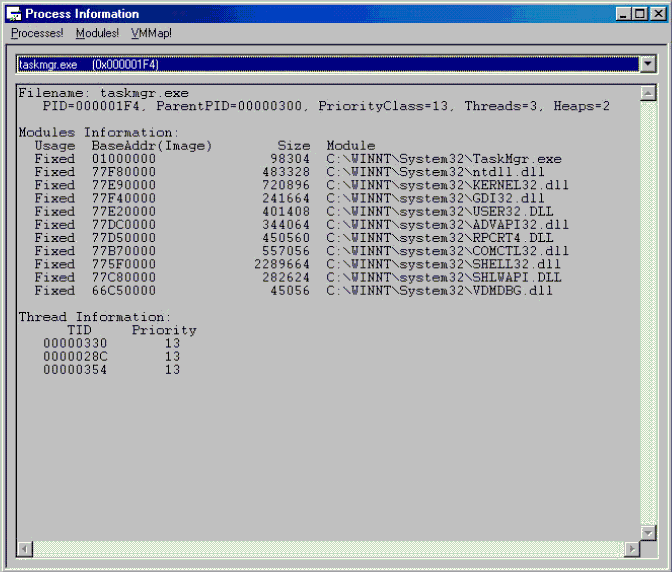The image size is (672, 572).
Task: Click the GDI32.dll module path
Action: click(435, 198)
